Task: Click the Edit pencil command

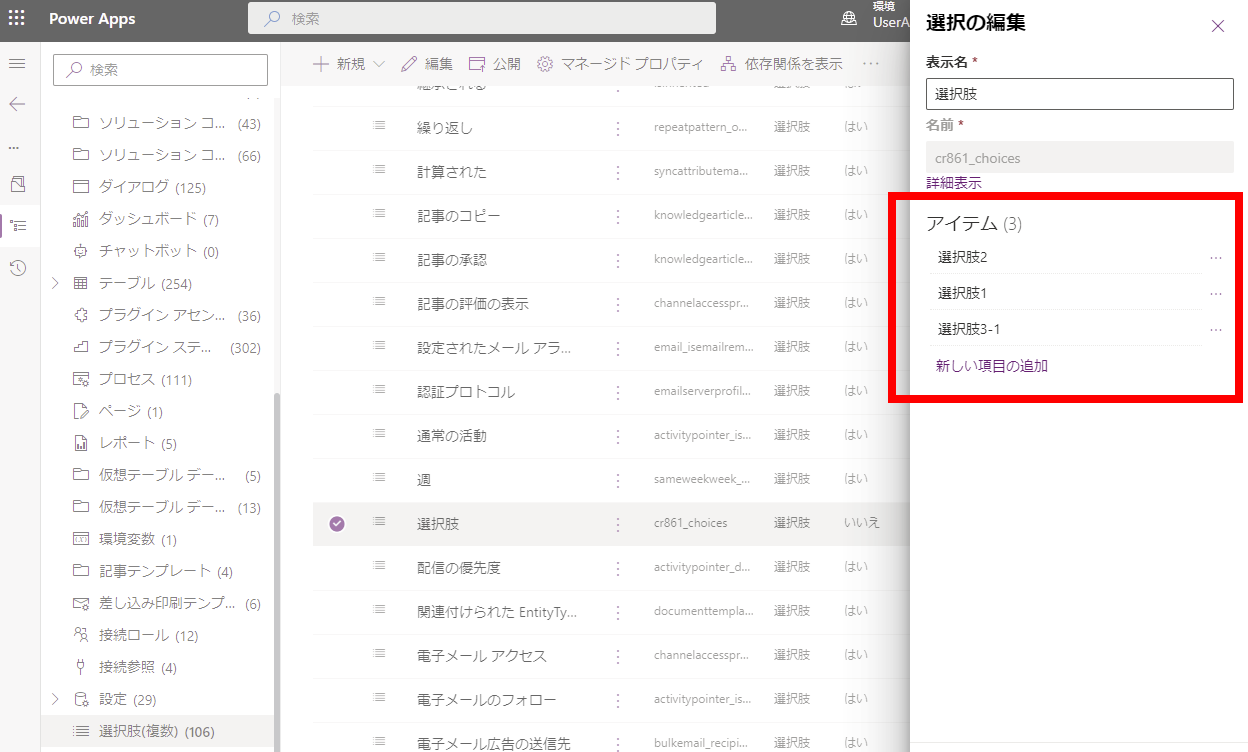Action: click(427, 64)
